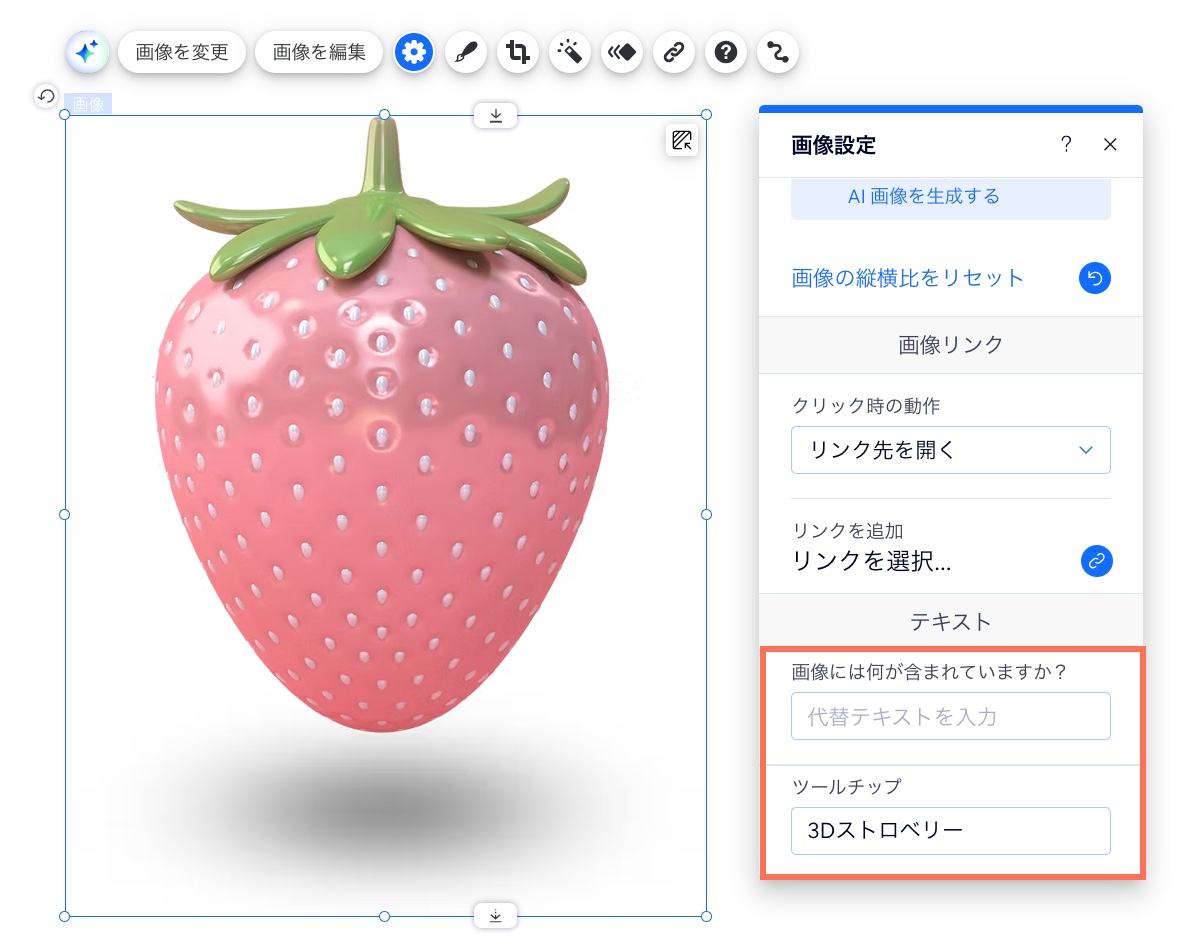Open the animation effects icon in toolbar

tap(622, 52)
